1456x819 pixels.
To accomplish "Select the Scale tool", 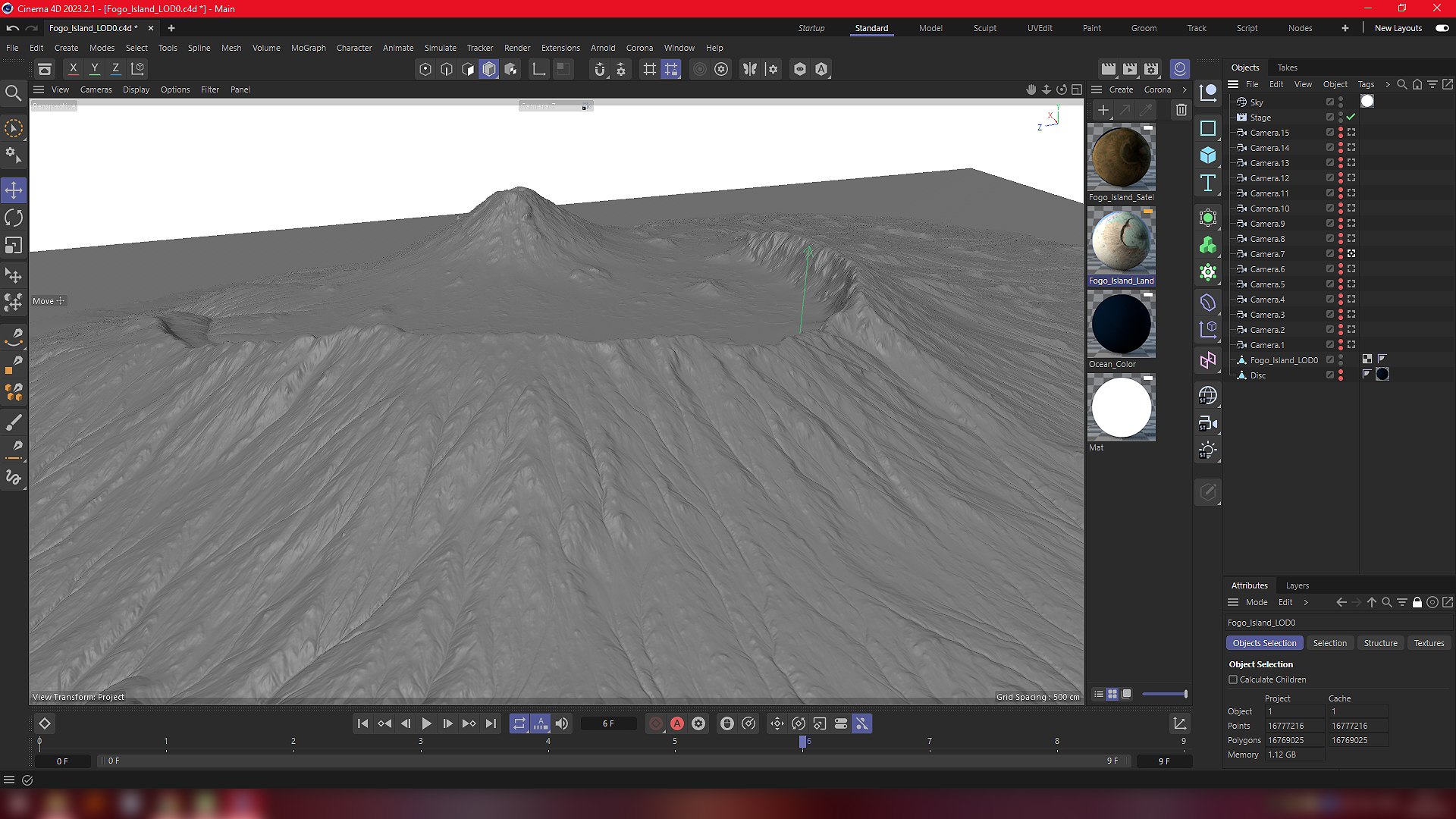I will [14, 246].
